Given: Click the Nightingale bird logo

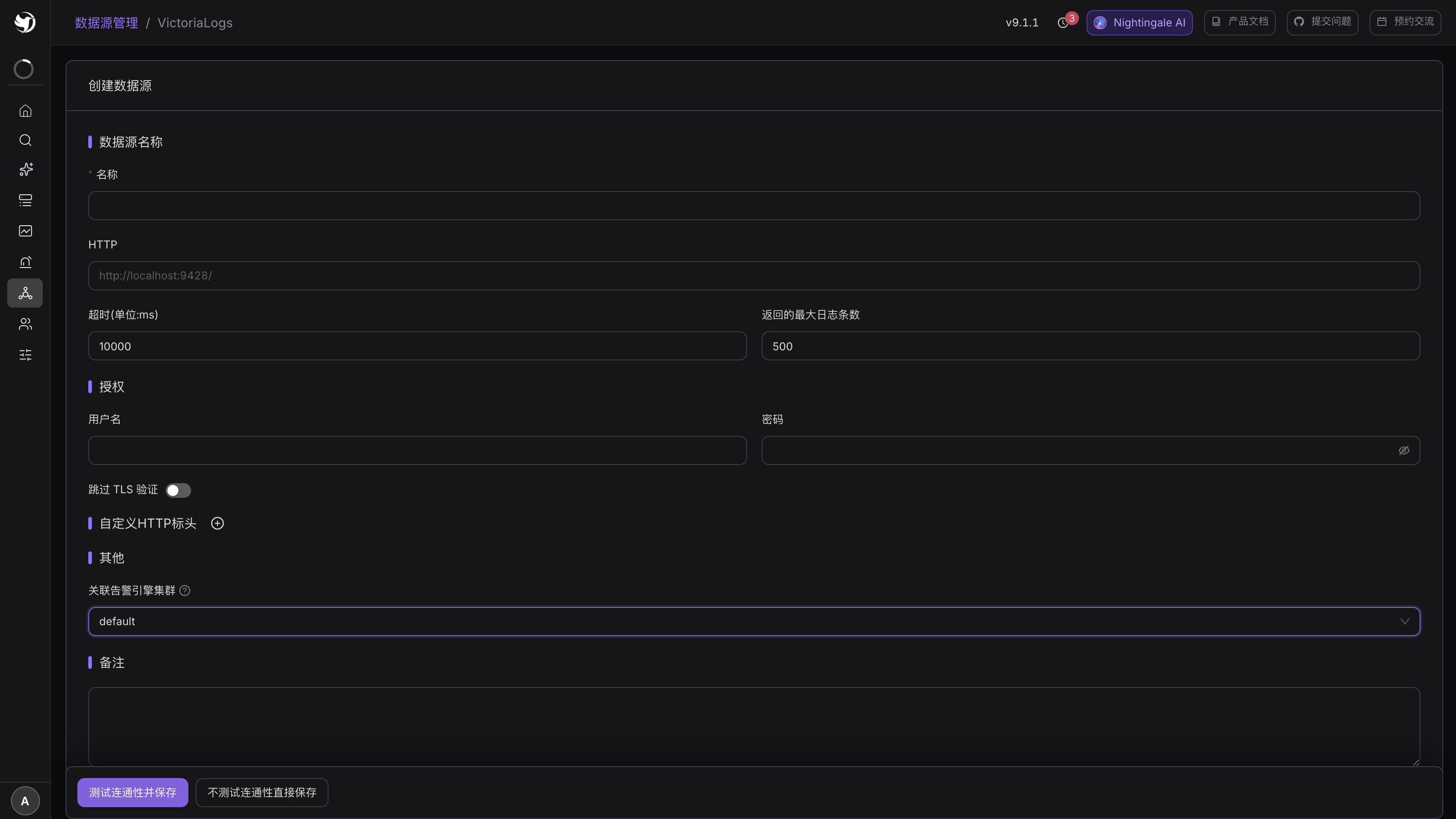Looking at the screenshot, I should coord(25,23).
